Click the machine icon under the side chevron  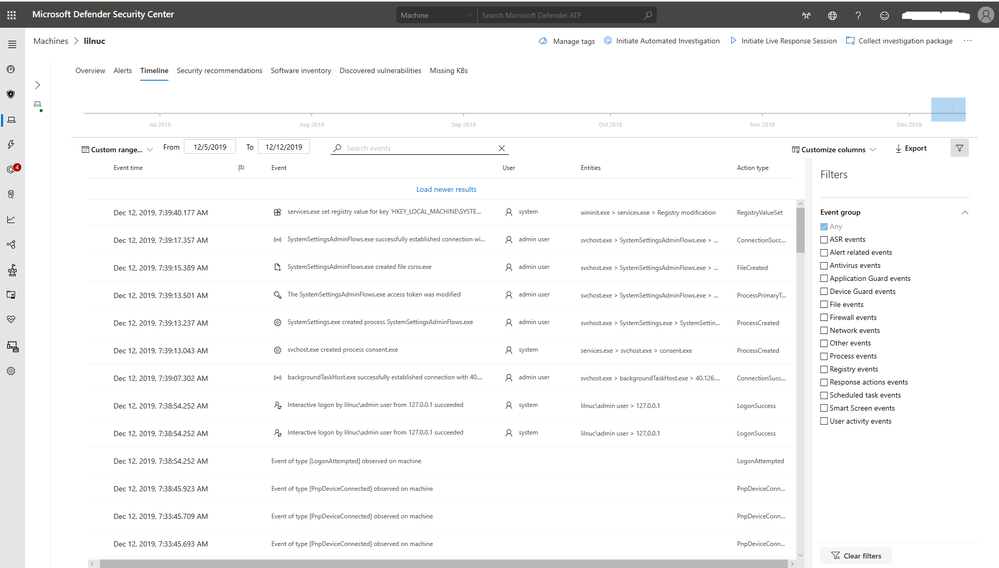tap(38, 105)
